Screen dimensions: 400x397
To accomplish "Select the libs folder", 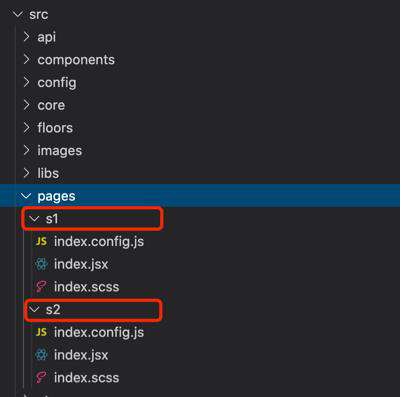I will (x=48, y=173).
